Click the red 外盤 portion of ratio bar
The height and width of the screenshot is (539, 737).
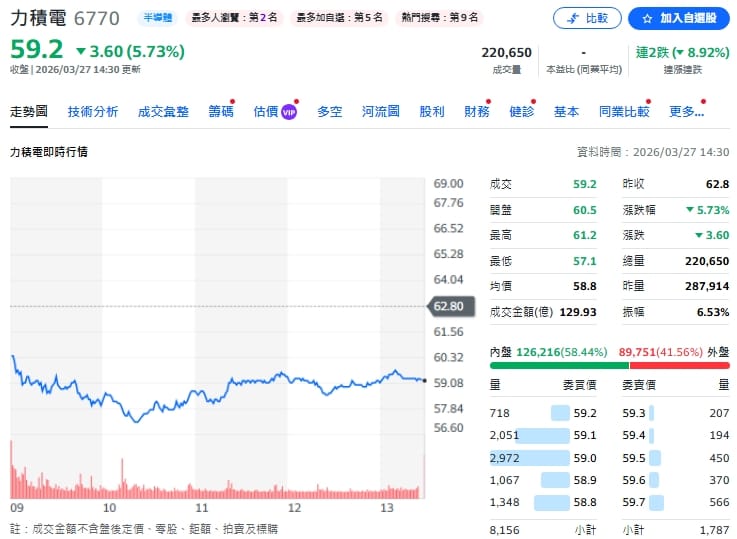(x=679, y=365)
